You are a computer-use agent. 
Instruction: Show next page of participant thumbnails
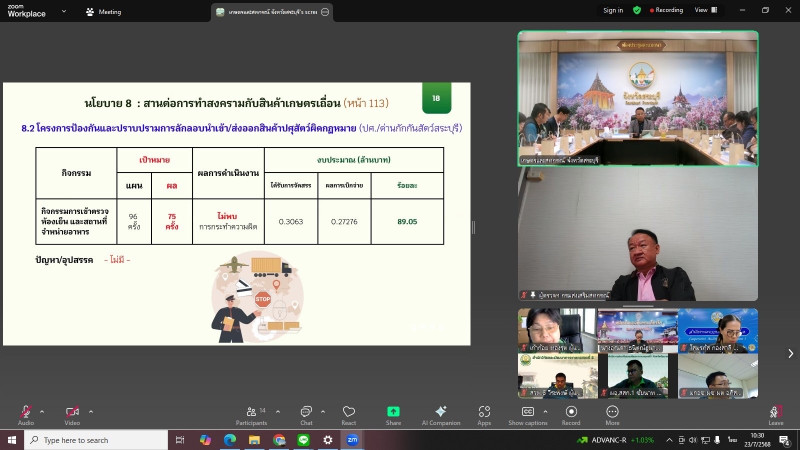coord(790,353)
